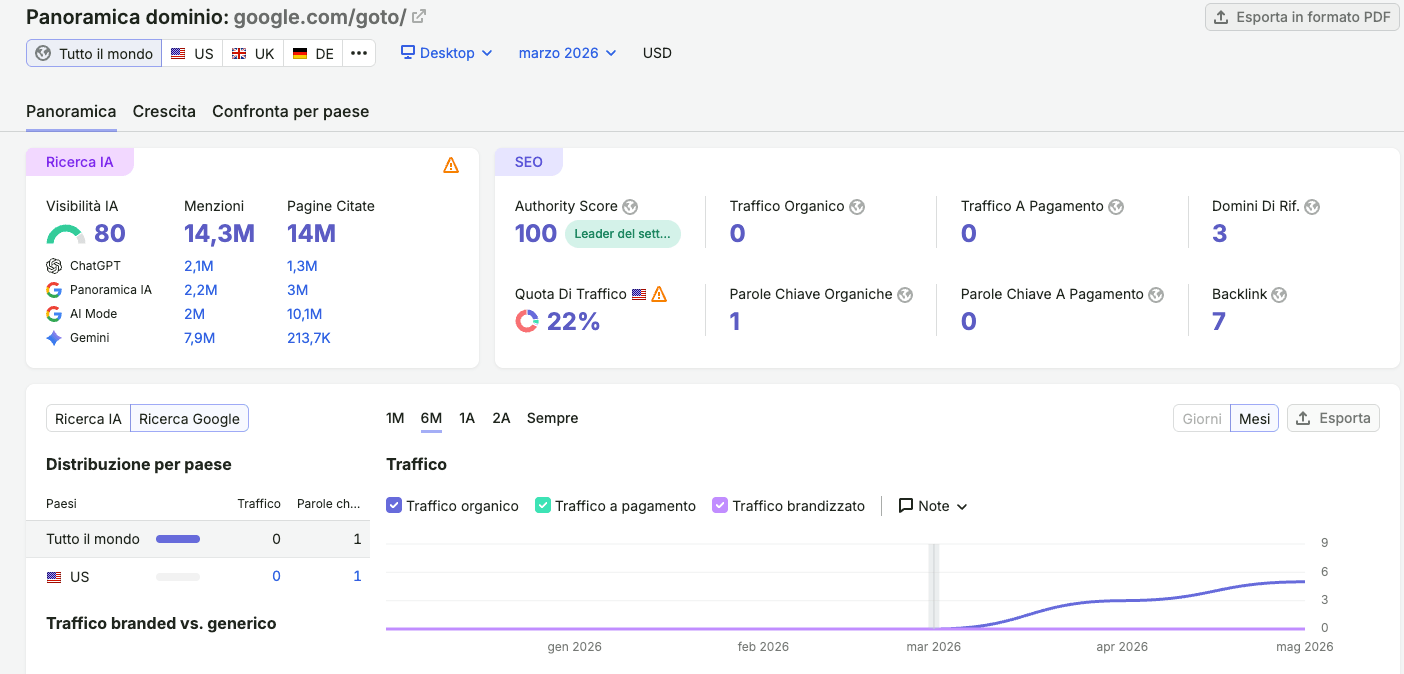Click globe icon next to Domini Di Rif.

[x=1312, y=207]
